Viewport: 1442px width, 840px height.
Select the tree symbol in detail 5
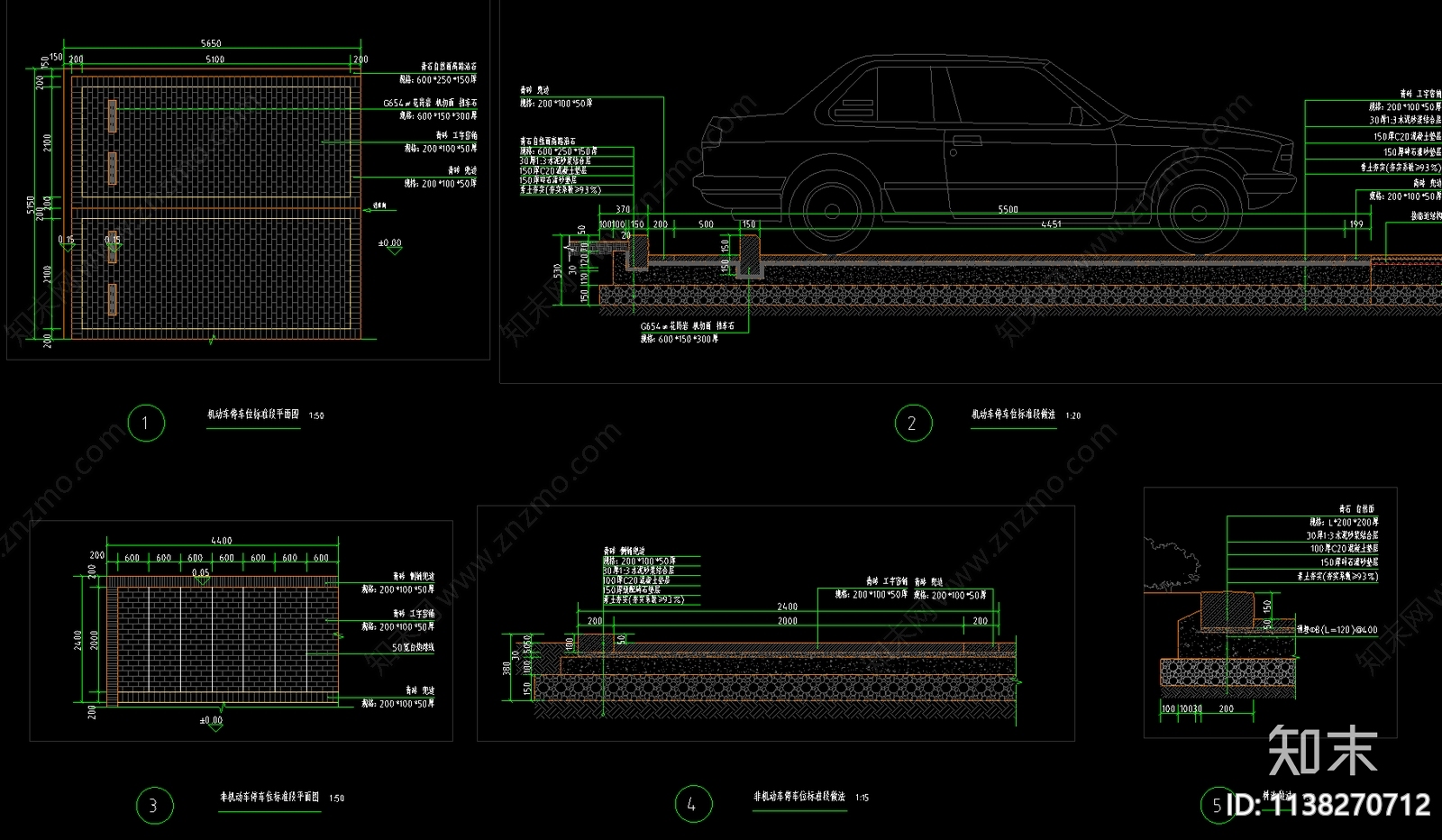(1173, 565)
